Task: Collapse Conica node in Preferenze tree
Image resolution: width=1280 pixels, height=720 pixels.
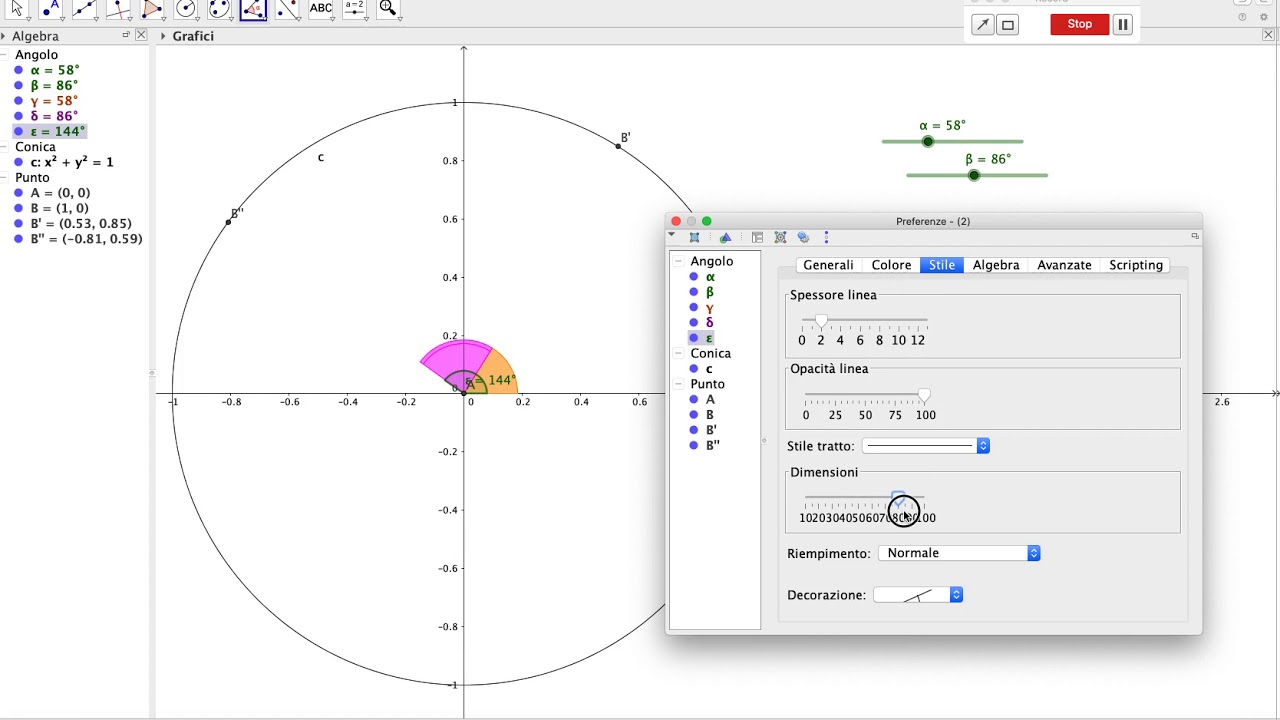Action: [x=679, y=354]
